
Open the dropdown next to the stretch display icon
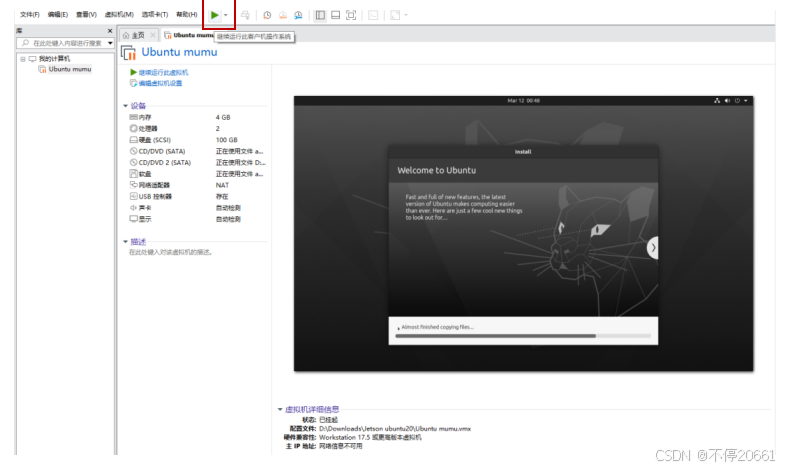click(406, 15)
